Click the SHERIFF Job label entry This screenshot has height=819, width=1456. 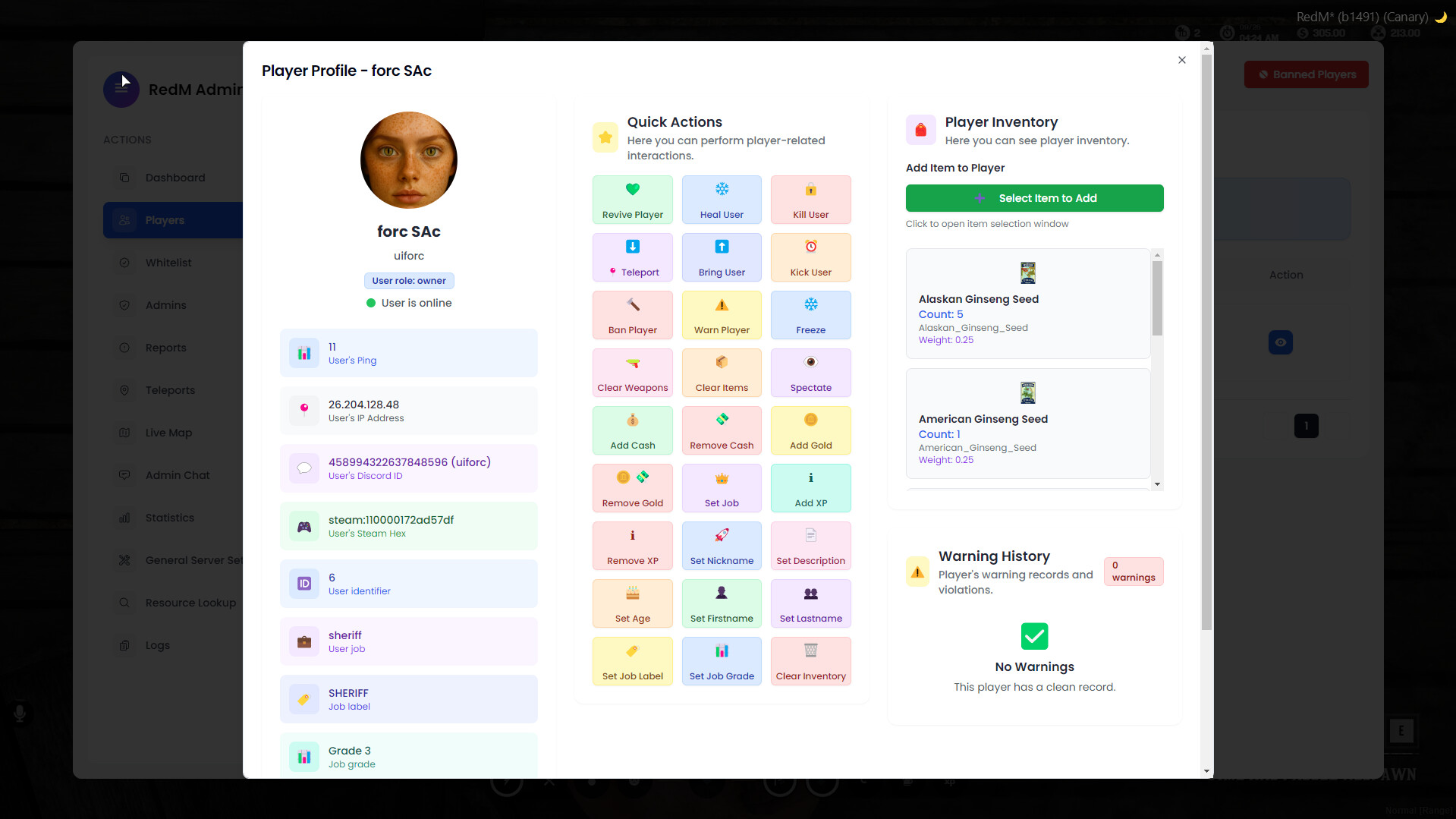pyautogui.click(x=409, y=699)
